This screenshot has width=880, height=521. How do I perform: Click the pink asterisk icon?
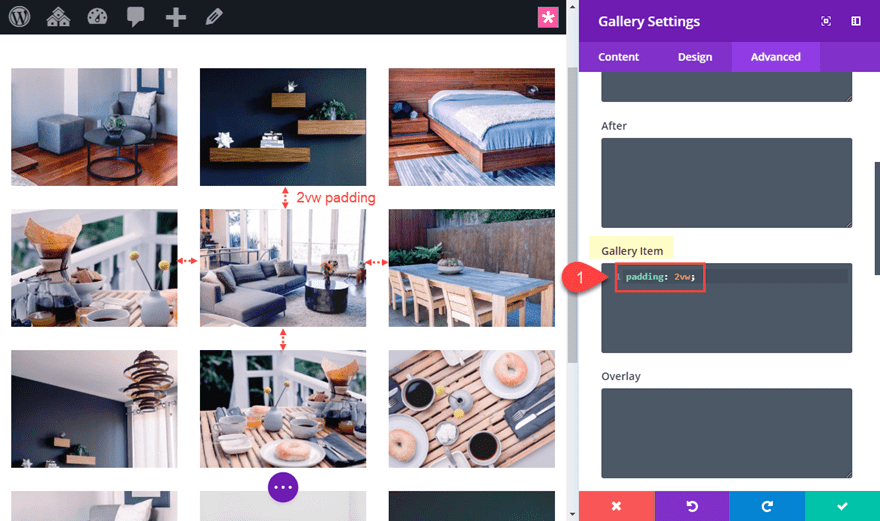pyautogui.click(x=548, y=17)
